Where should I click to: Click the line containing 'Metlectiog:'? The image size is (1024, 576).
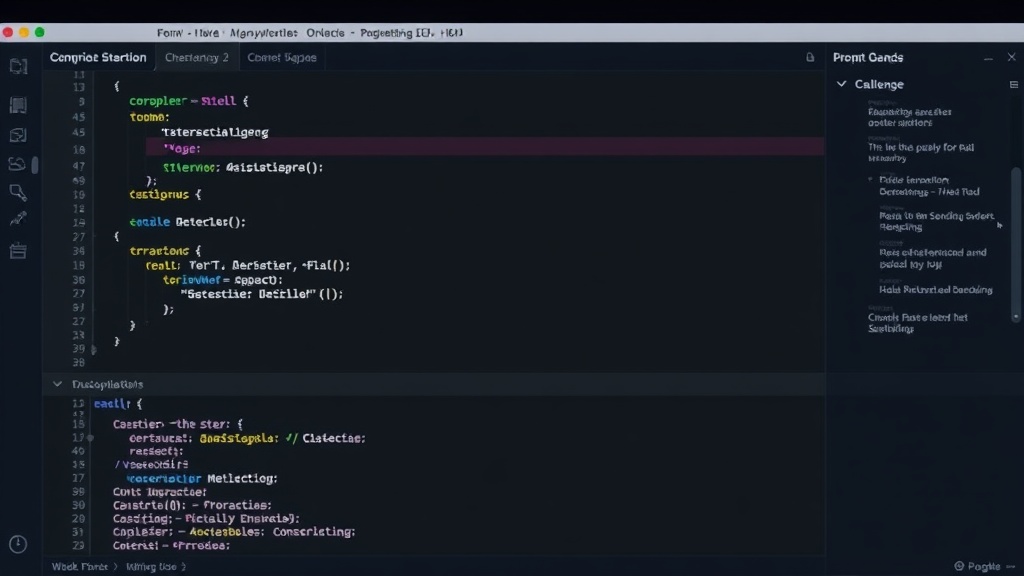pos(202,479)
